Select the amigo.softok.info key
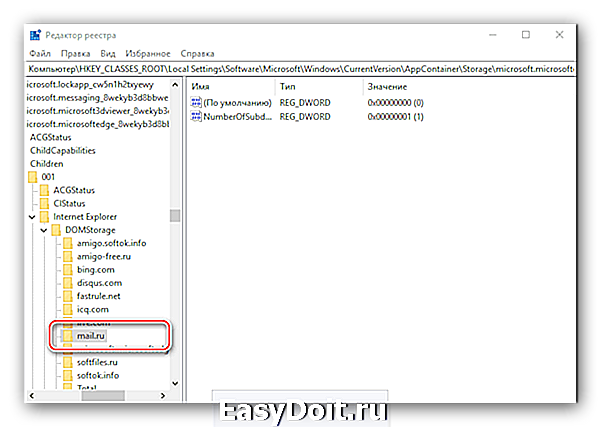600x427 pixels. pyautogui.click(x=111, y=243)
